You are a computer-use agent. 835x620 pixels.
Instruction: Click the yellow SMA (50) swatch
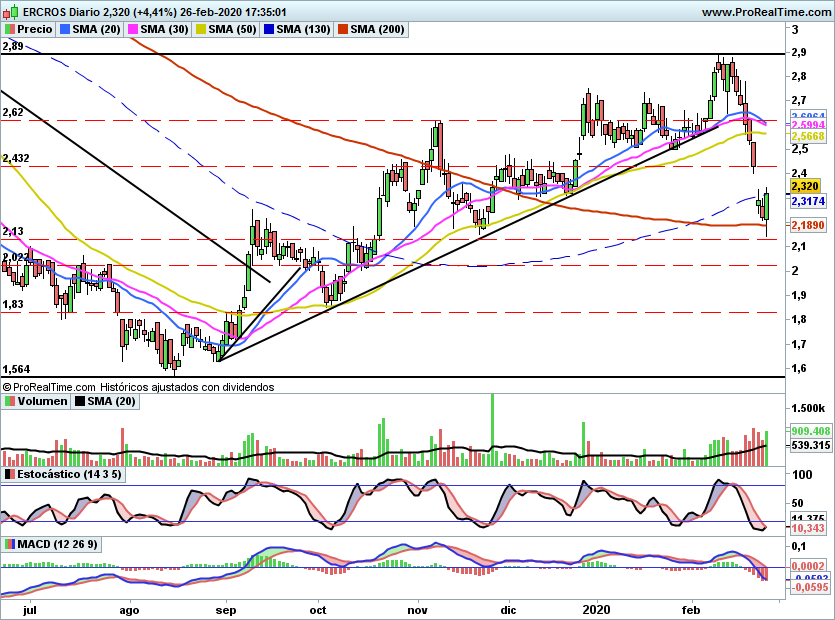pos(201,29)
